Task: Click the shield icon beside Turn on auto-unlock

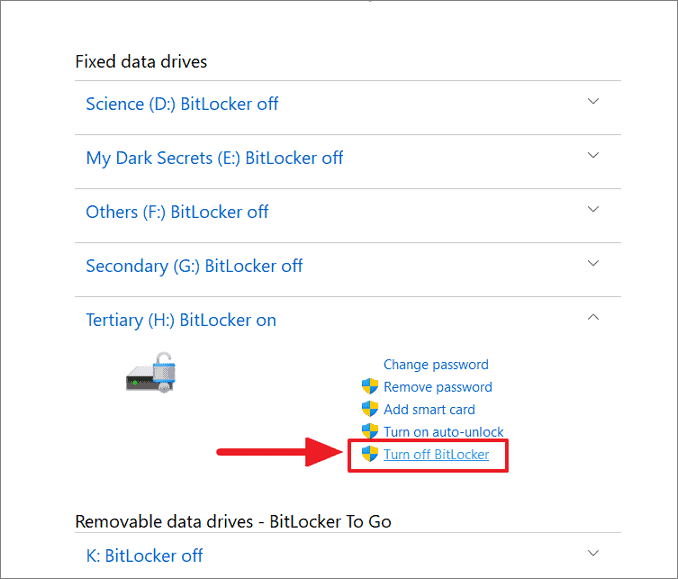Action: [370, 431]
